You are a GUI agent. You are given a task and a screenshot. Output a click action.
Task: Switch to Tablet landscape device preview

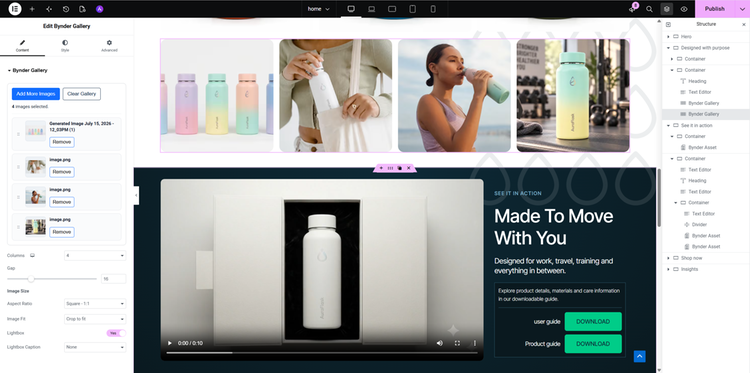pos(392,9)
